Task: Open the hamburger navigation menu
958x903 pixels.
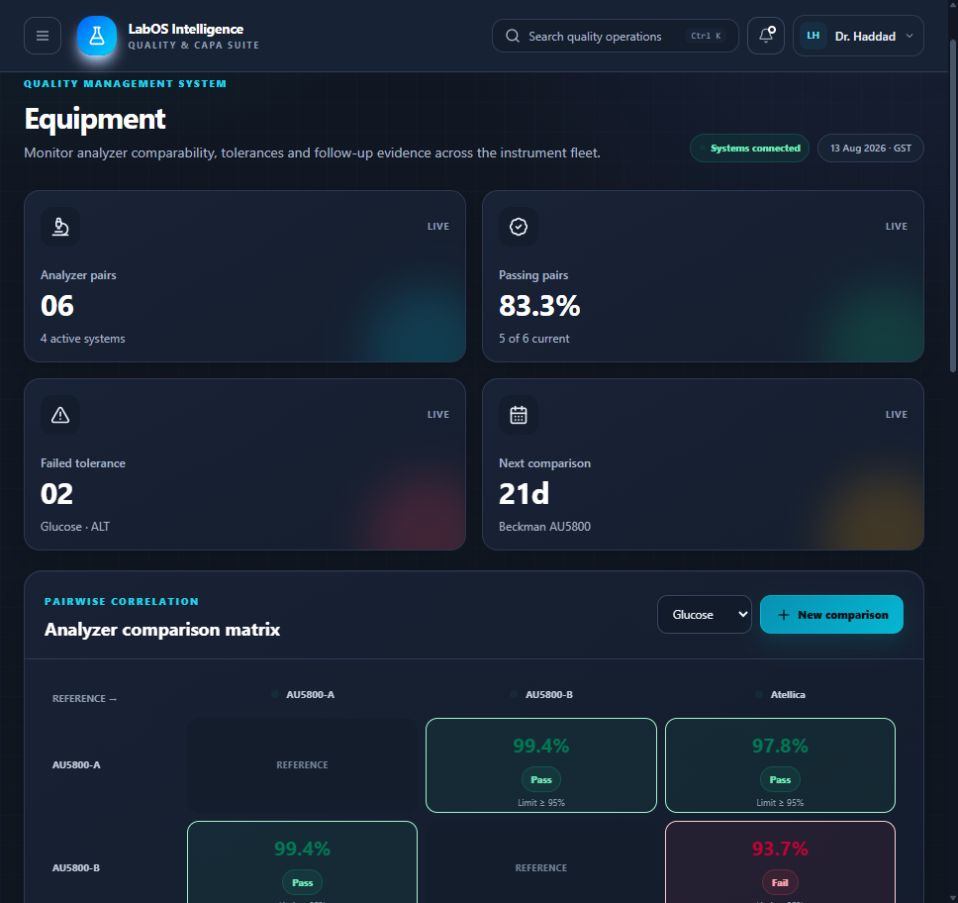Action: click(42, 36)
